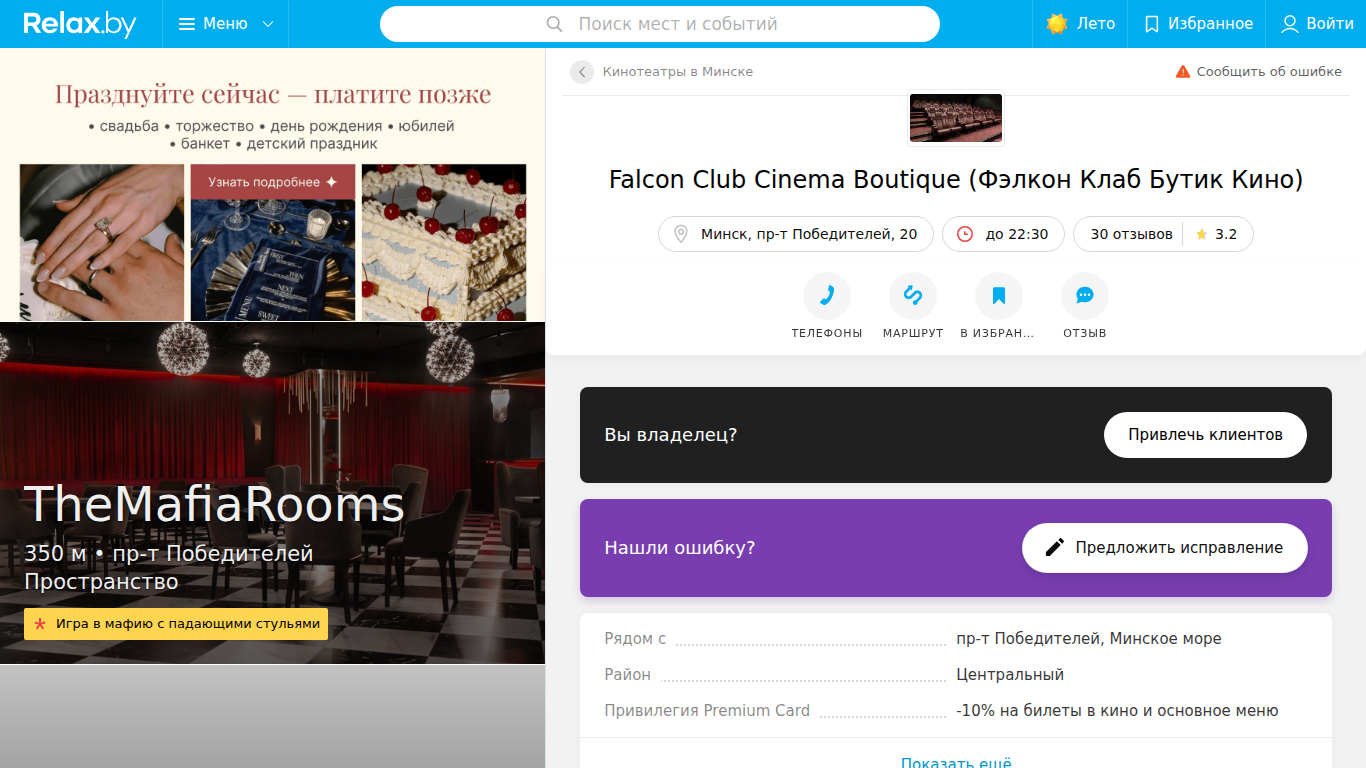Click the magnifier search icon
Viewport: 1366px width, 768px height.
[x=555, y=24]
